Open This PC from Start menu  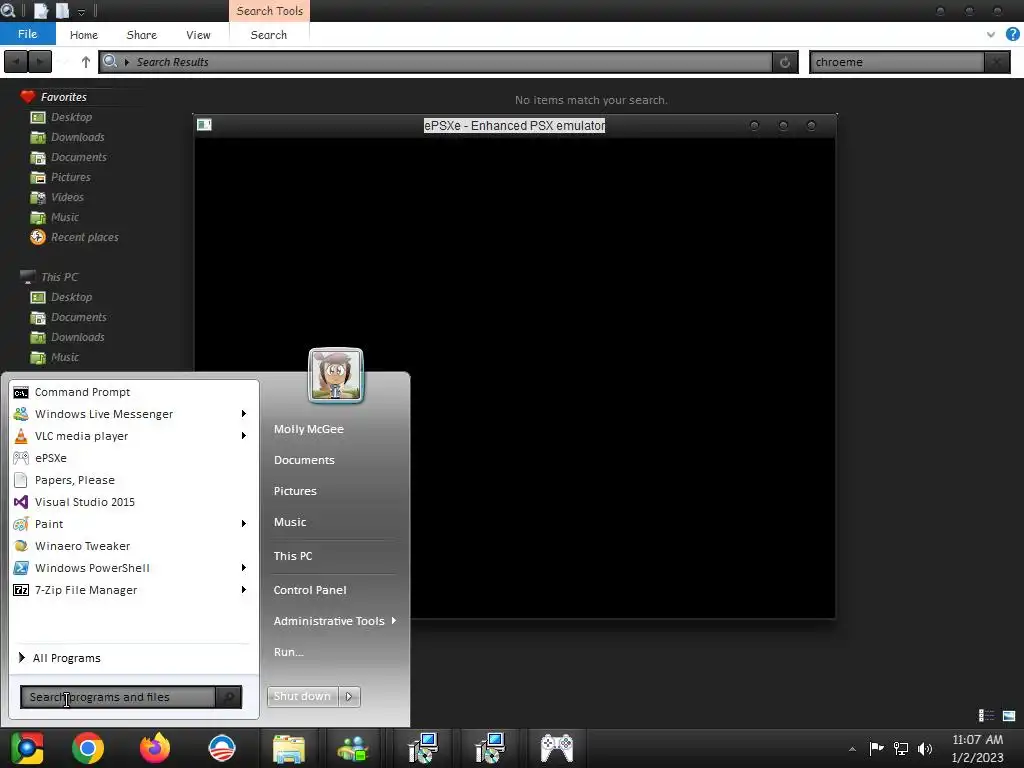coord(293,556)
